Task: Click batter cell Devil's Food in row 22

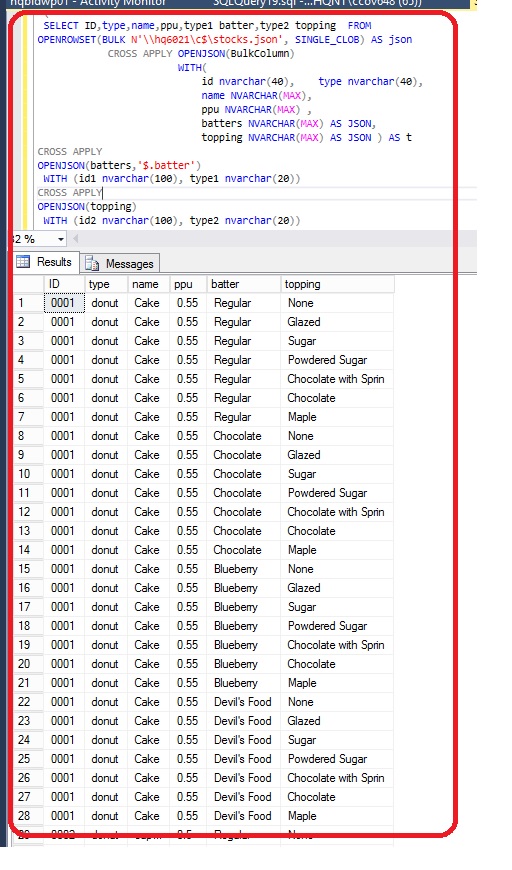Action: click(244, 701)
